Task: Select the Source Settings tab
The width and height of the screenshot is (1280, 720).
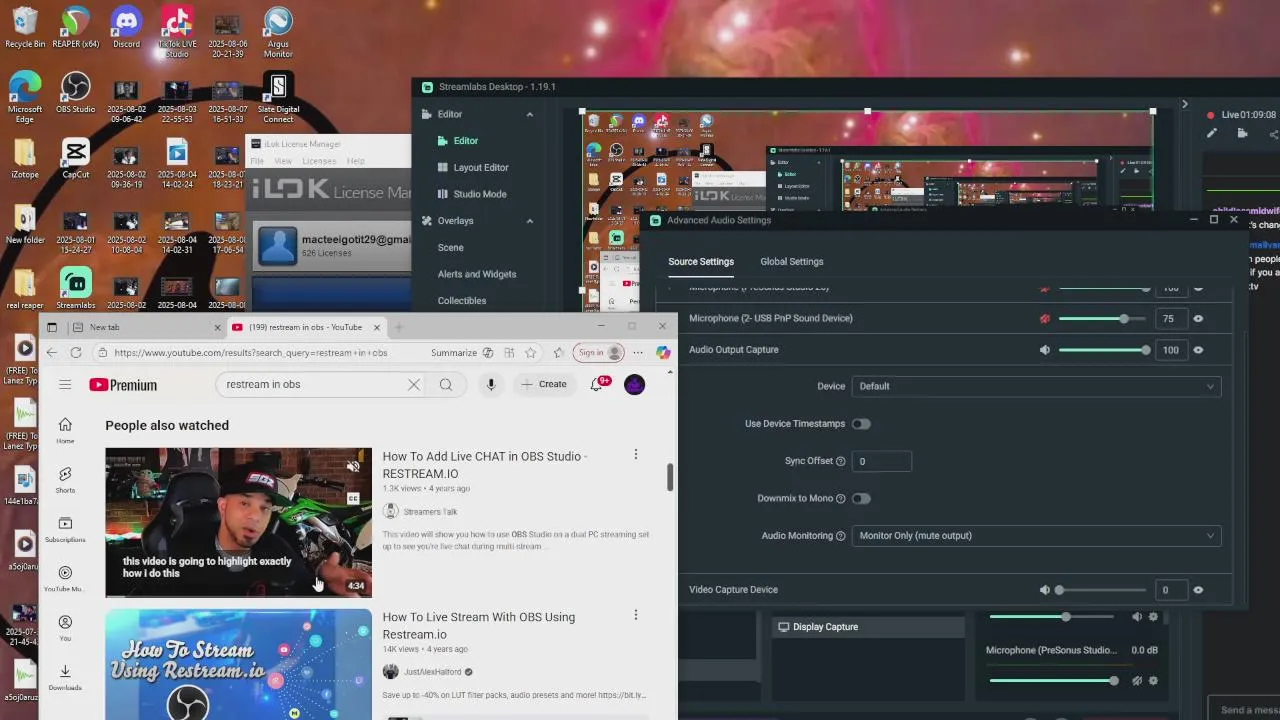Action: (x=701, y=261)
